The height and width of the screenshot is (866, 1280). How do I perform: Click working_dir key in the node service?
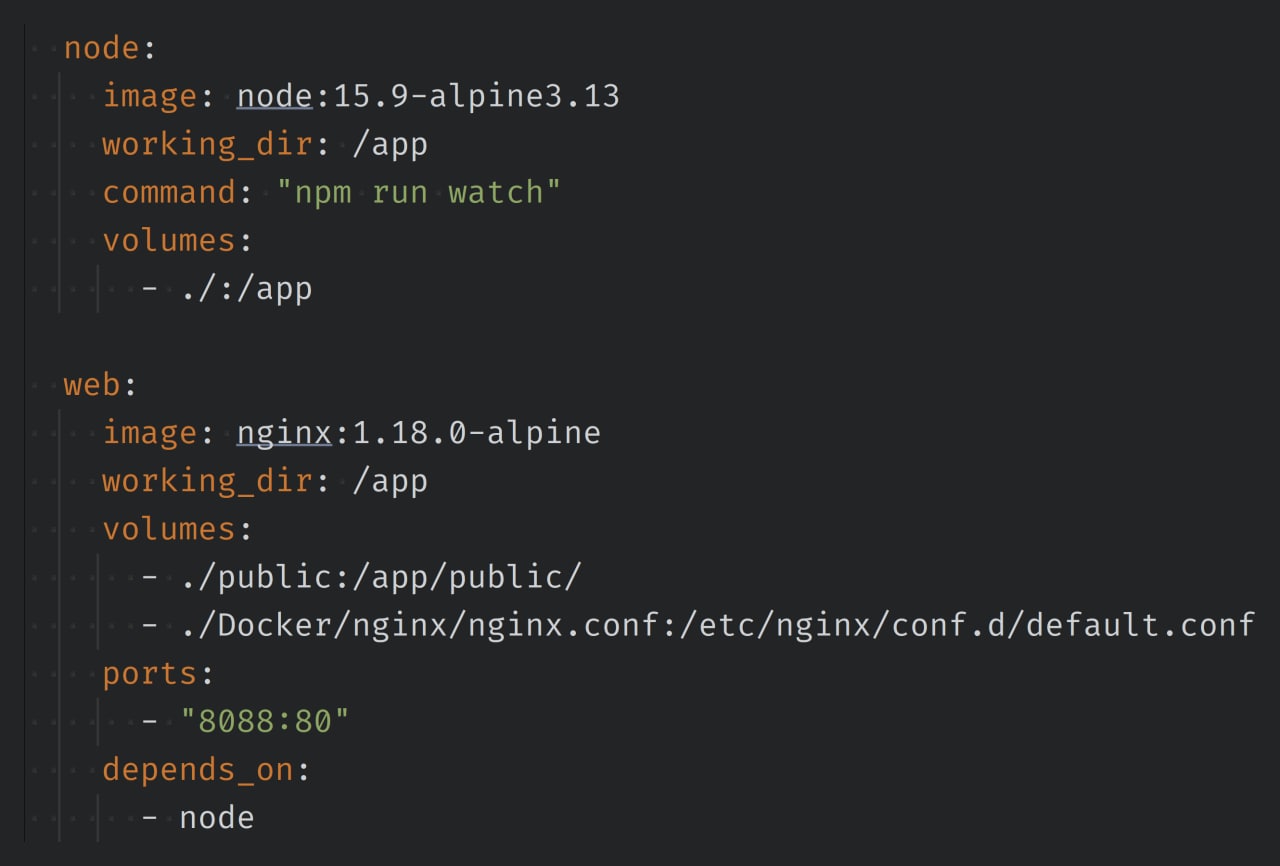click(x=208, y=144)
